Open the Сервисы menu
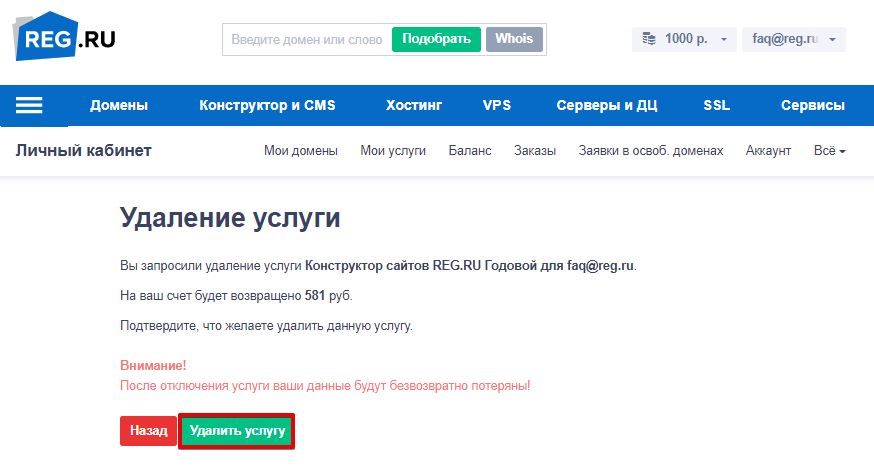This screenshot has width=874, height=475. click(x=813, y=105)
